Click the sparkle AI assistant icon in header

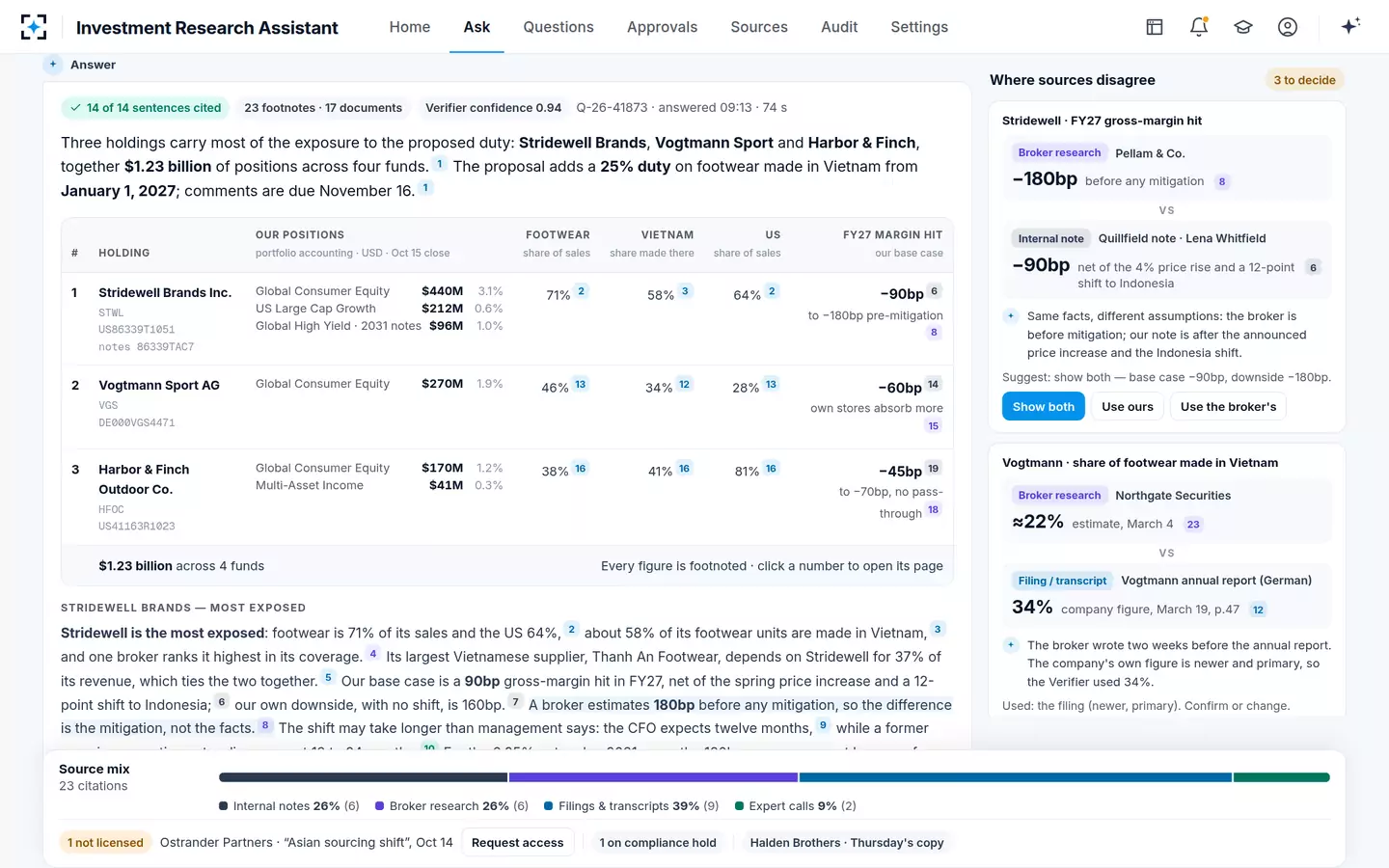[1350, 26]
